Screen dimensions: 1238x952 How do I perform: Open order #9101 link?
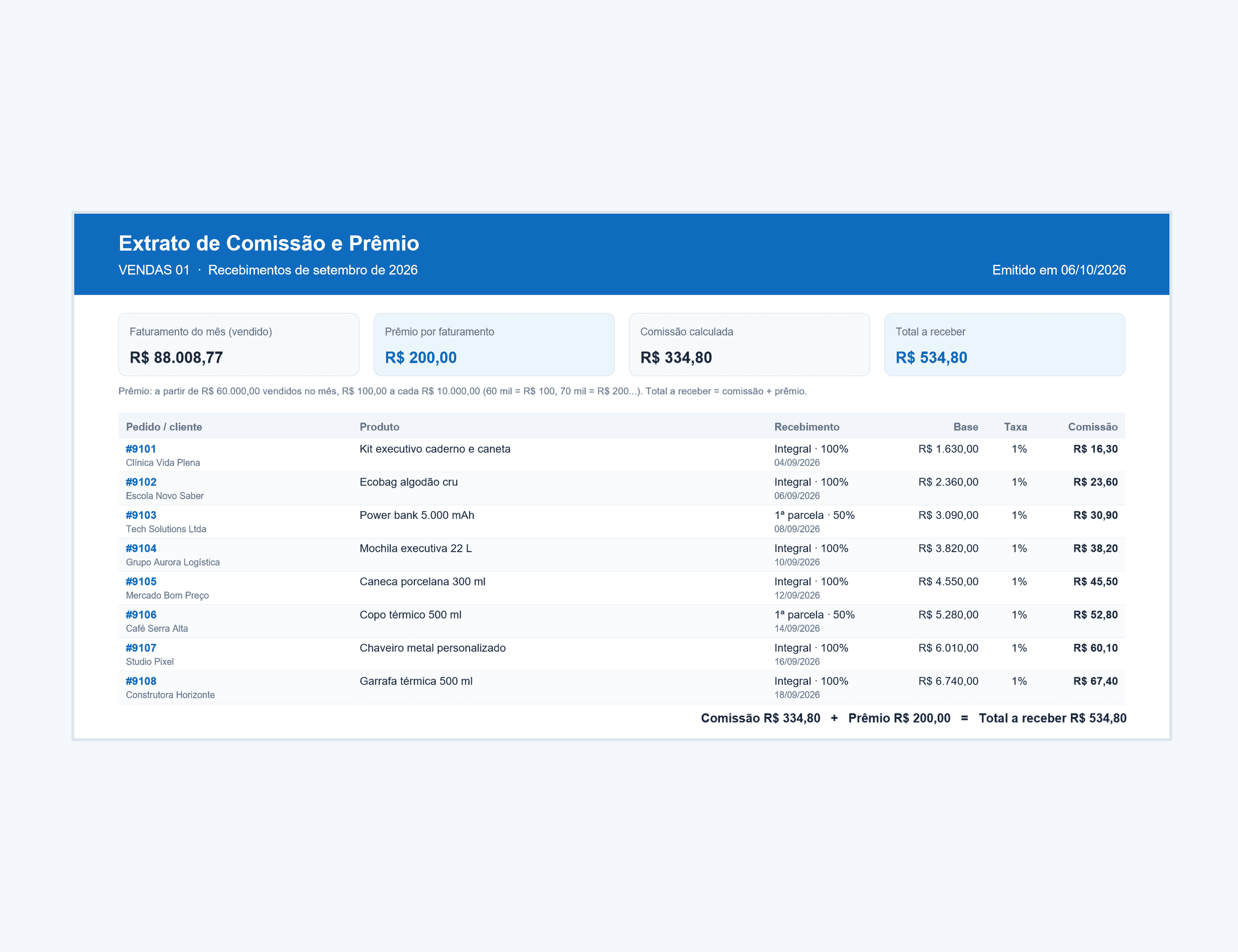[x=140, y=449]
